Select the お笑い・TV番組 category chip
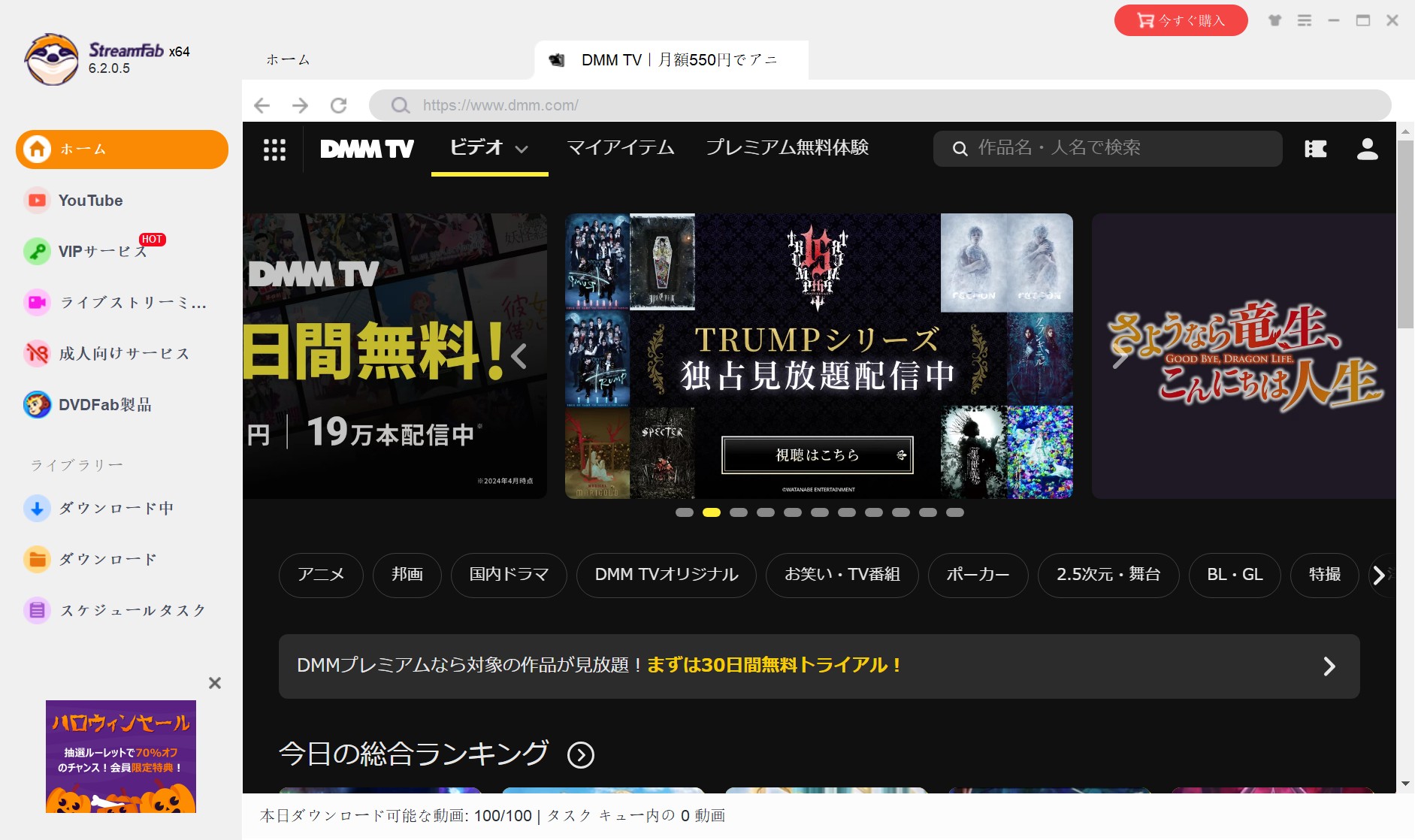This screenshot has width=1415, height=840. point(842,576)
